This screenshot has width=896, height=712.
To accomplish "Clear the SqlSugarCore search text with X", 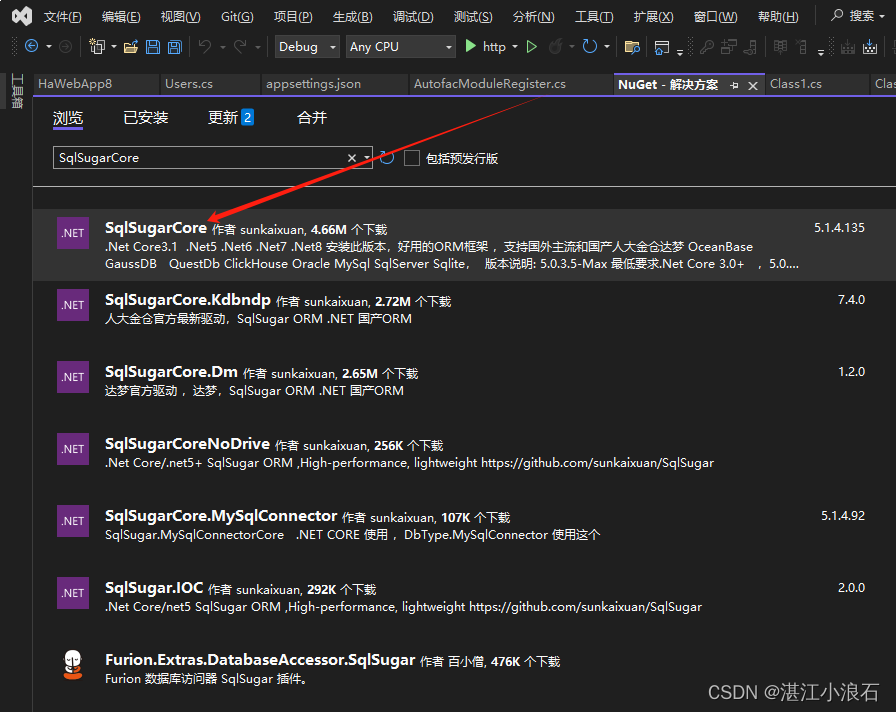I will tap(352, 158).
